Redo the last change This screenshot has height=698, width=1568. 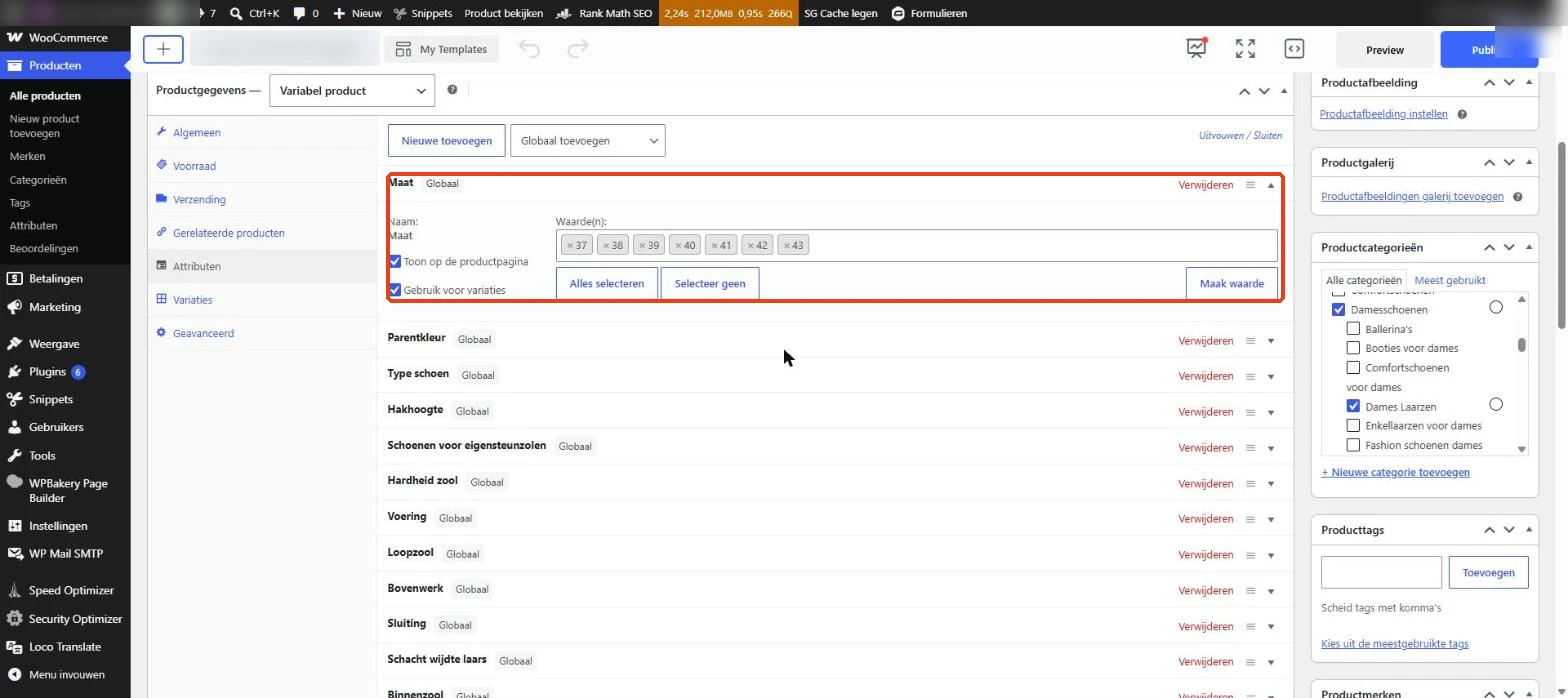click(577, 49)
